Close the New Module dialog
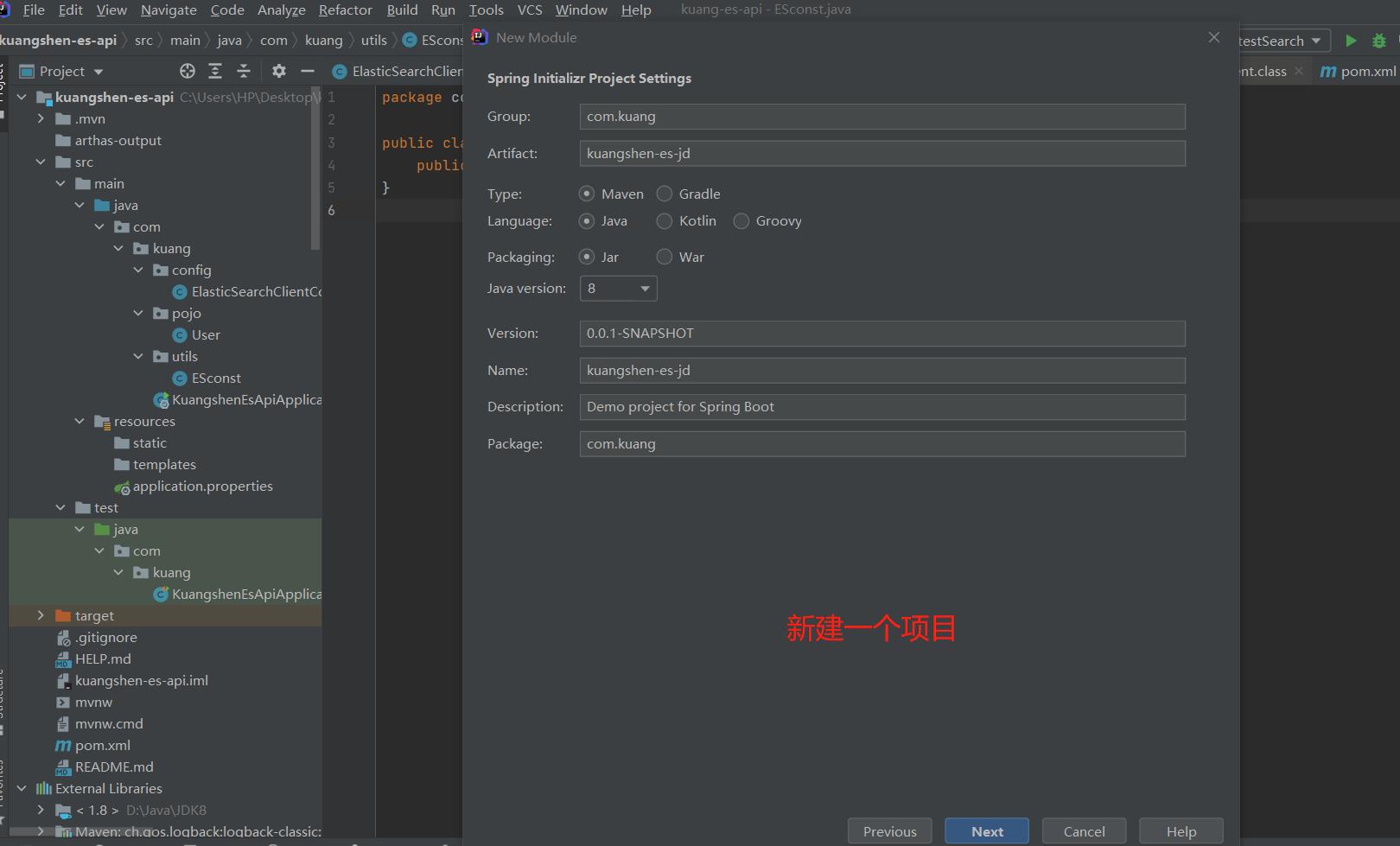This screenshot has height=846, width=1400. pos(1214,37)
